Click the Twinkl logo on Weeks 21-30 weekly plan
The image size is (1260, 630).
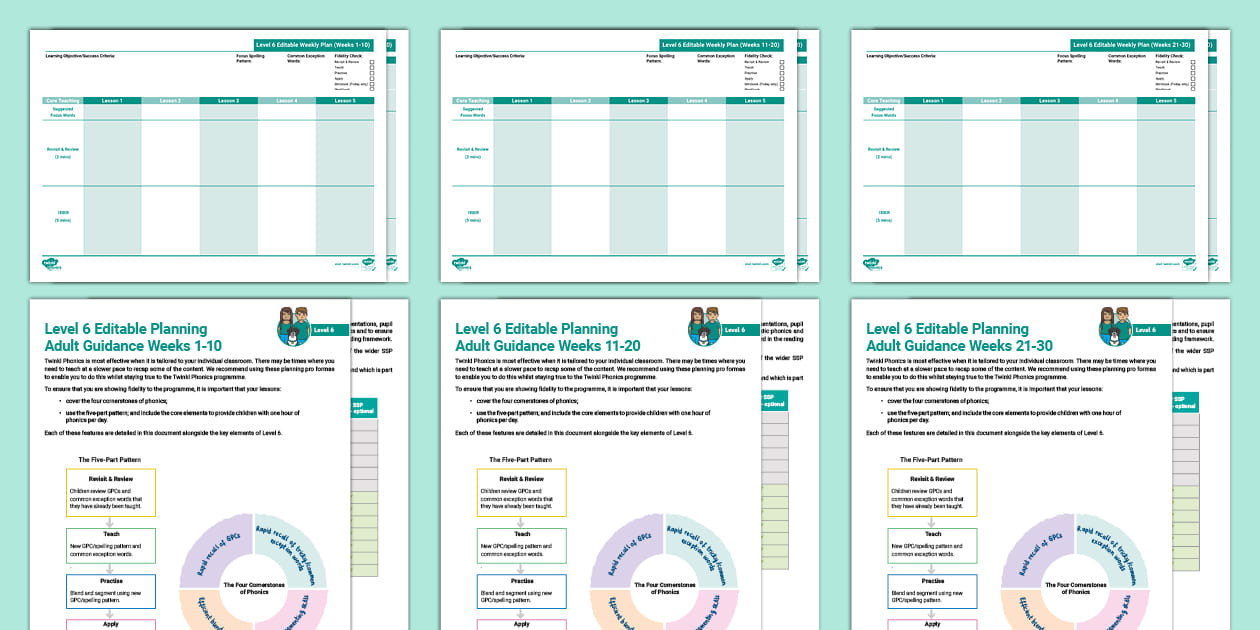coord(874,263)
